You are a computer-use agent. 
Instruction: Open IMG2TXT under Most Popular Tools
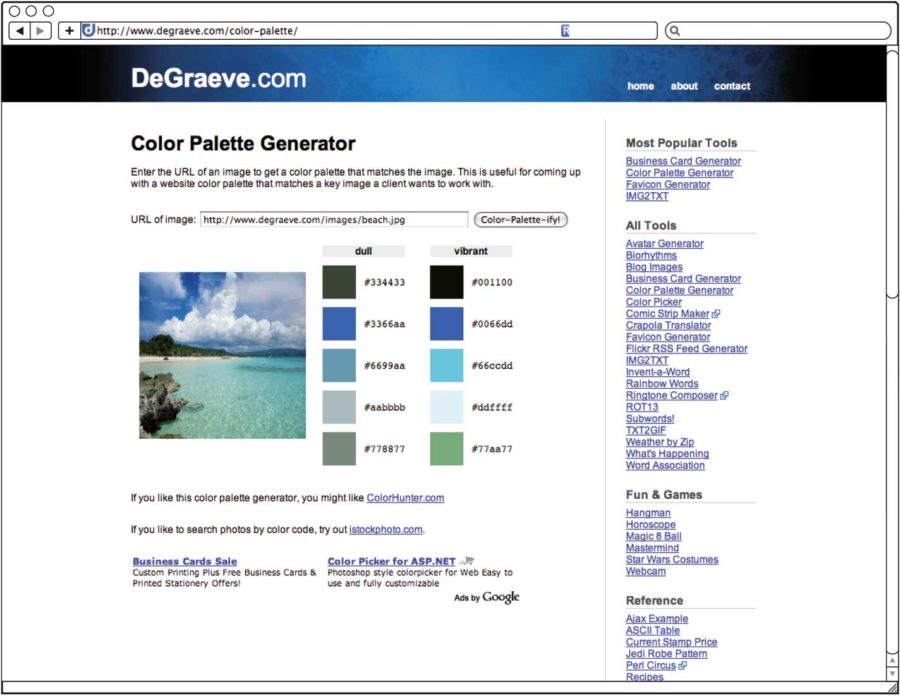(x=647, y=196)
